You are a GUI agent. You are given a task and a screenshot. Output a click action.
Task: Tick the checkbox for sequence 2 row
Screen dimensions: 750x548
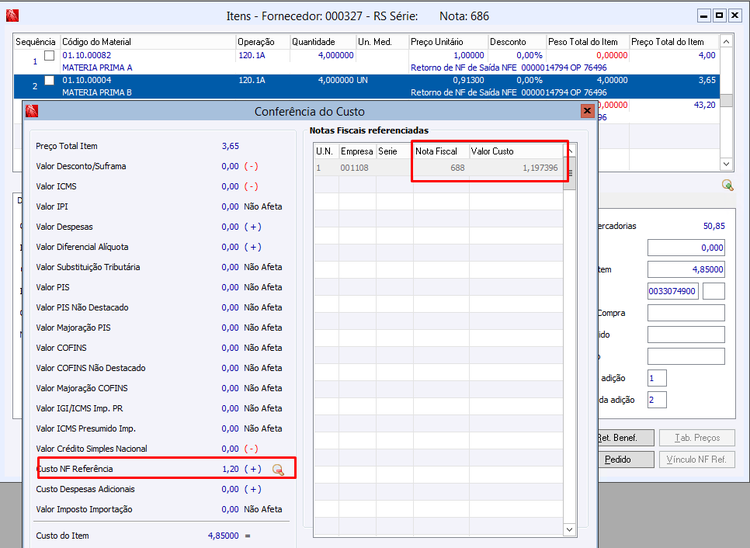coord(49,80)
